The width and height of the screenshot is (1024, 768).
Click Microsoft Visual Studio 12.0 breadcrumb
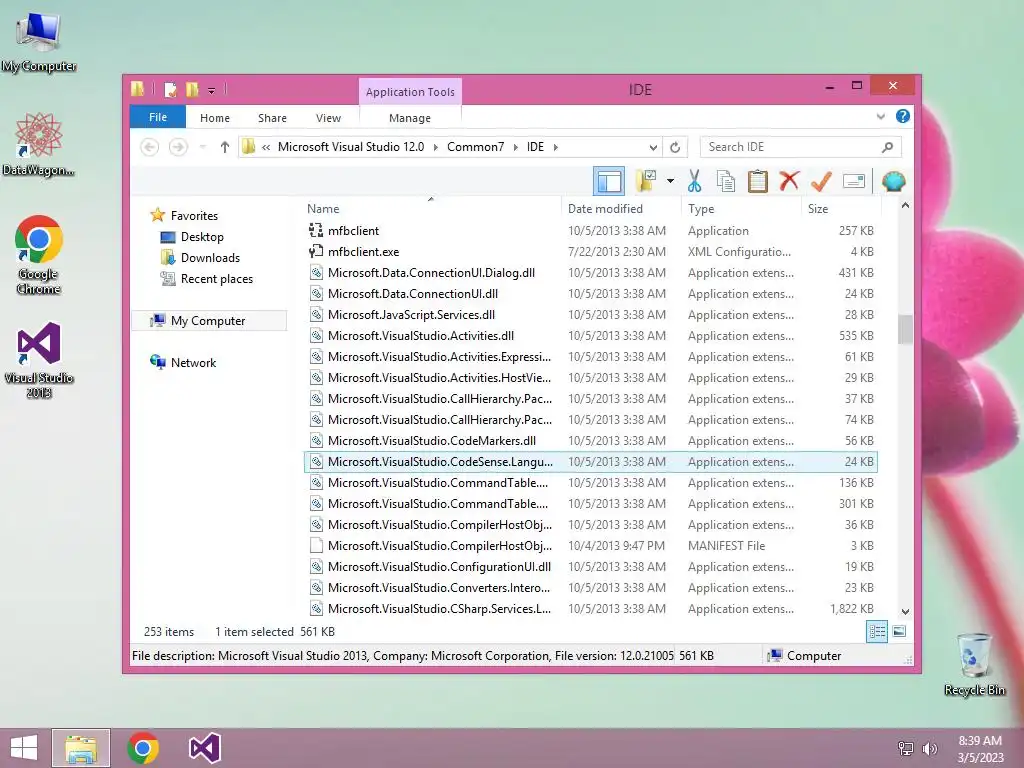pos(351,147)
